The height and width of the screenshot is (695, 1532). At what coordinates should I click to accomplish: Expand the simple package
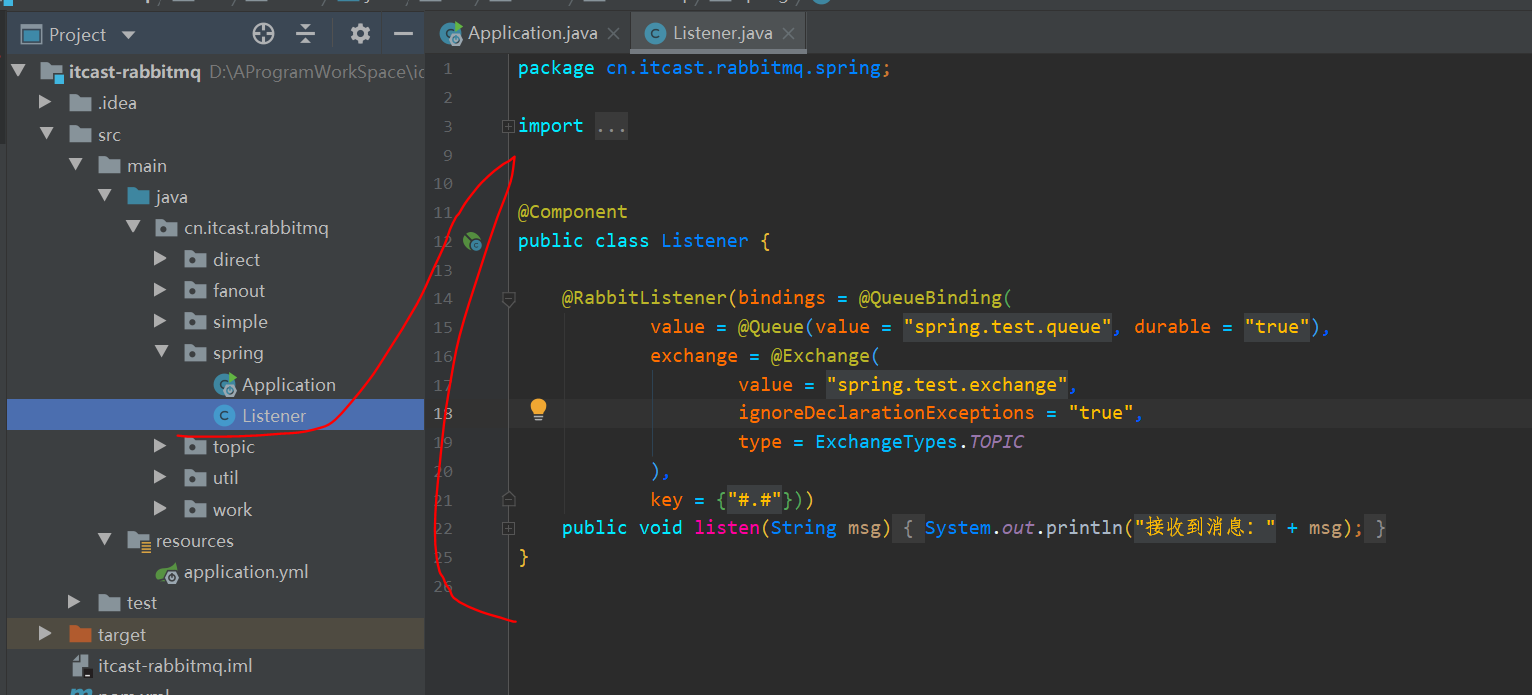point(161,321)
